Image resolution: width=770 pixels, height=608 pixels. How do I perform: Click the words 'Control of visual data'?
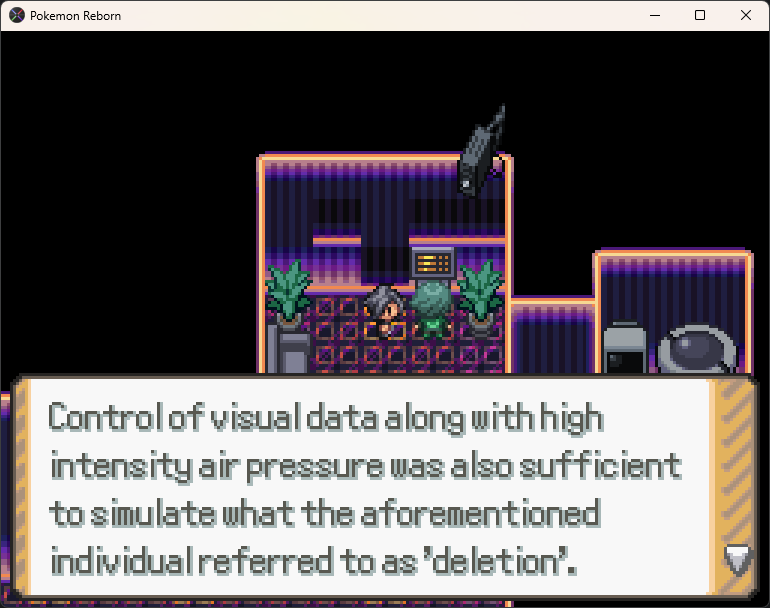213,418
